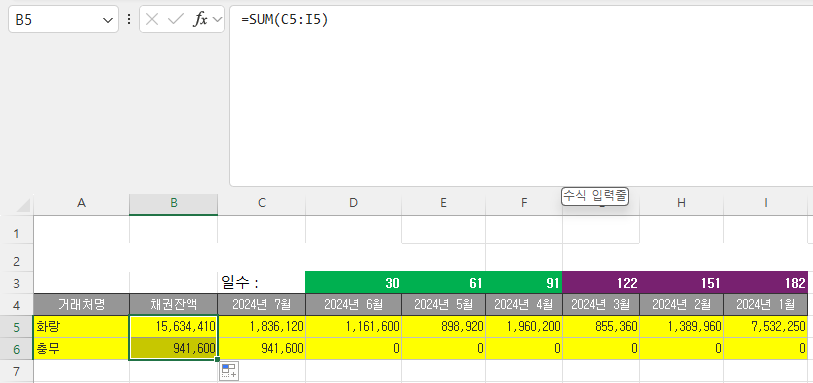Click the '2024년 7월' header cell
The image size is (813, 383).
point(262,305)
